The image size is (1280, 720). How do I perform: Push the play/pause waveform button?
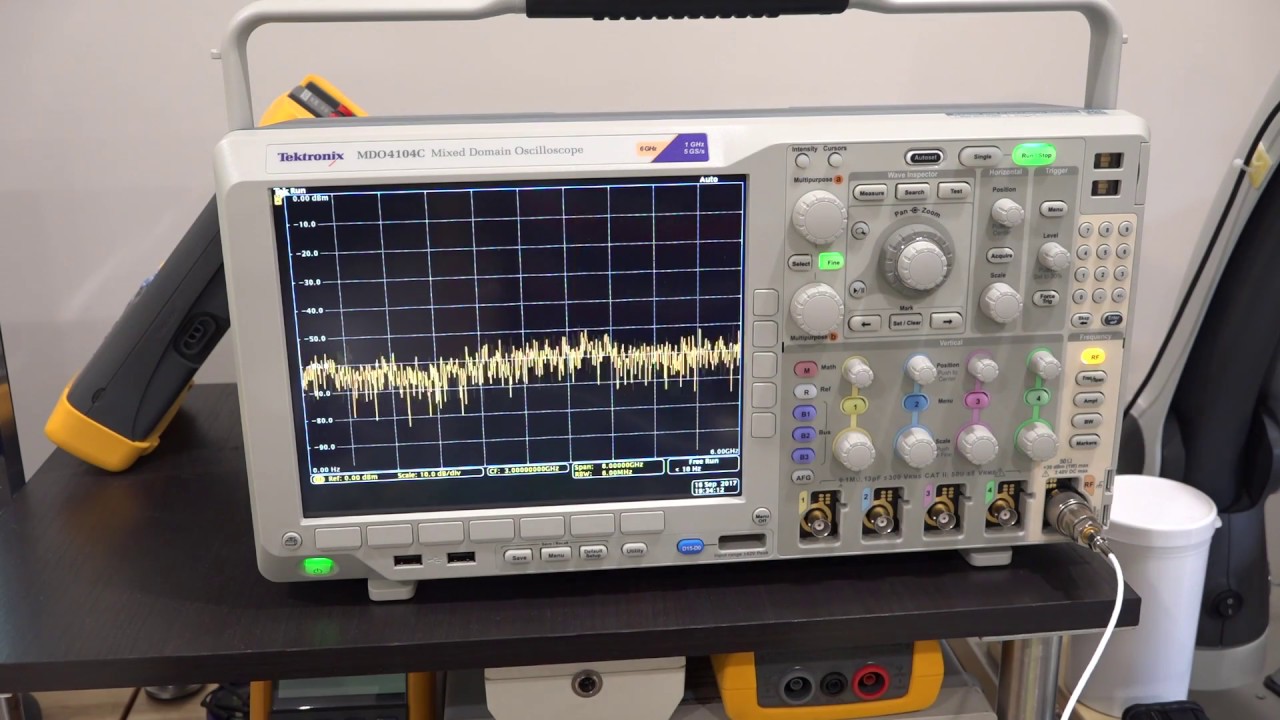(x=858, y=289)
